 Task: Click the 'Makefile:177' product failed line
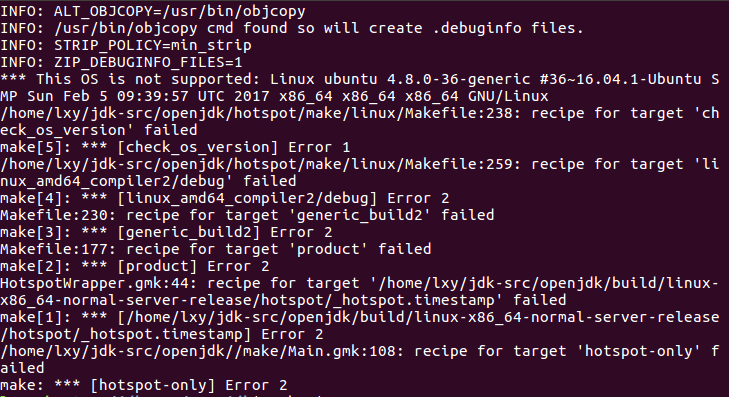215,249
